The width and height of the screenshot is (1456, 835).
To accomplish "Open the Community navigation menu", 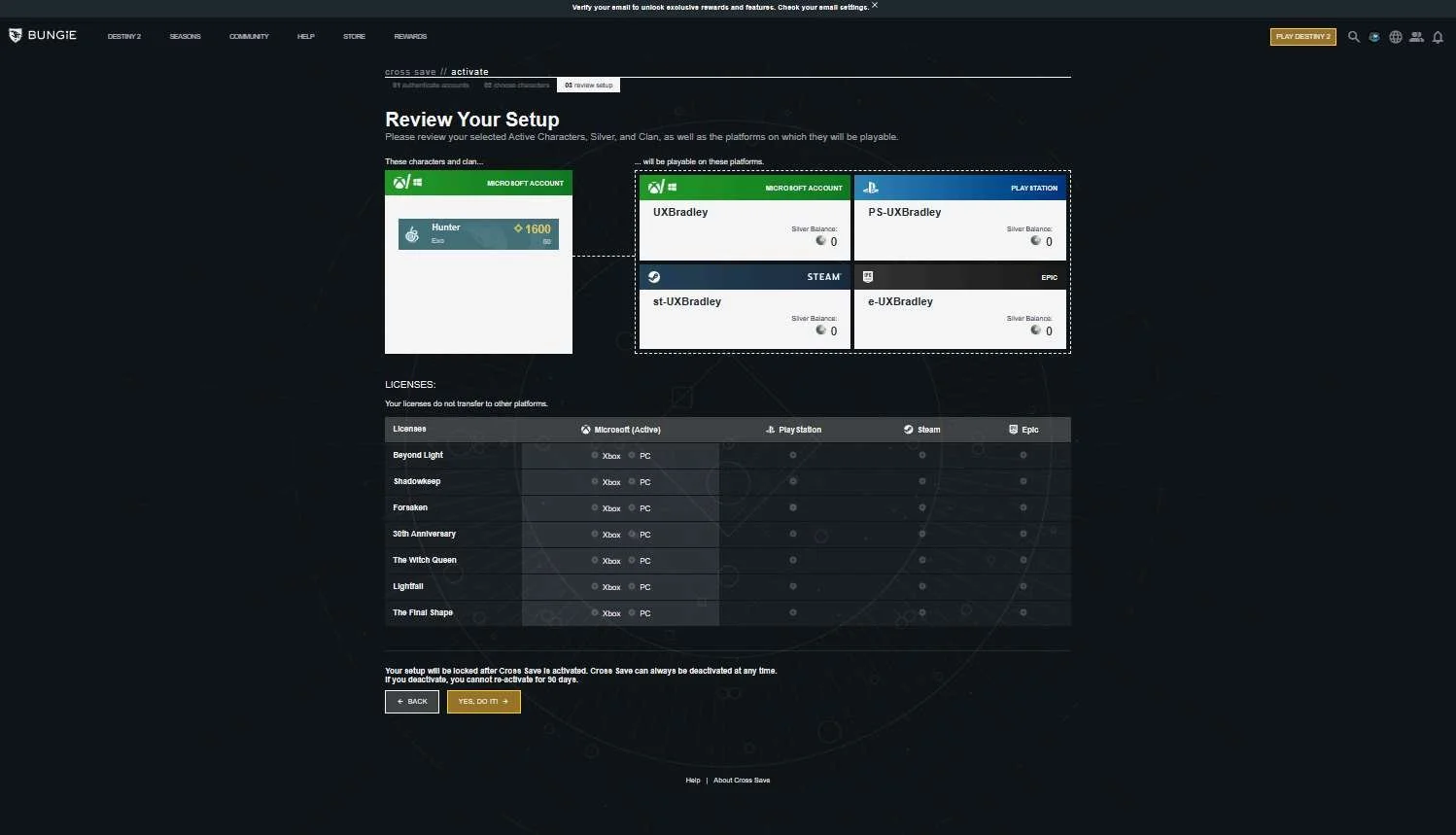I will (x=249, y=37).
